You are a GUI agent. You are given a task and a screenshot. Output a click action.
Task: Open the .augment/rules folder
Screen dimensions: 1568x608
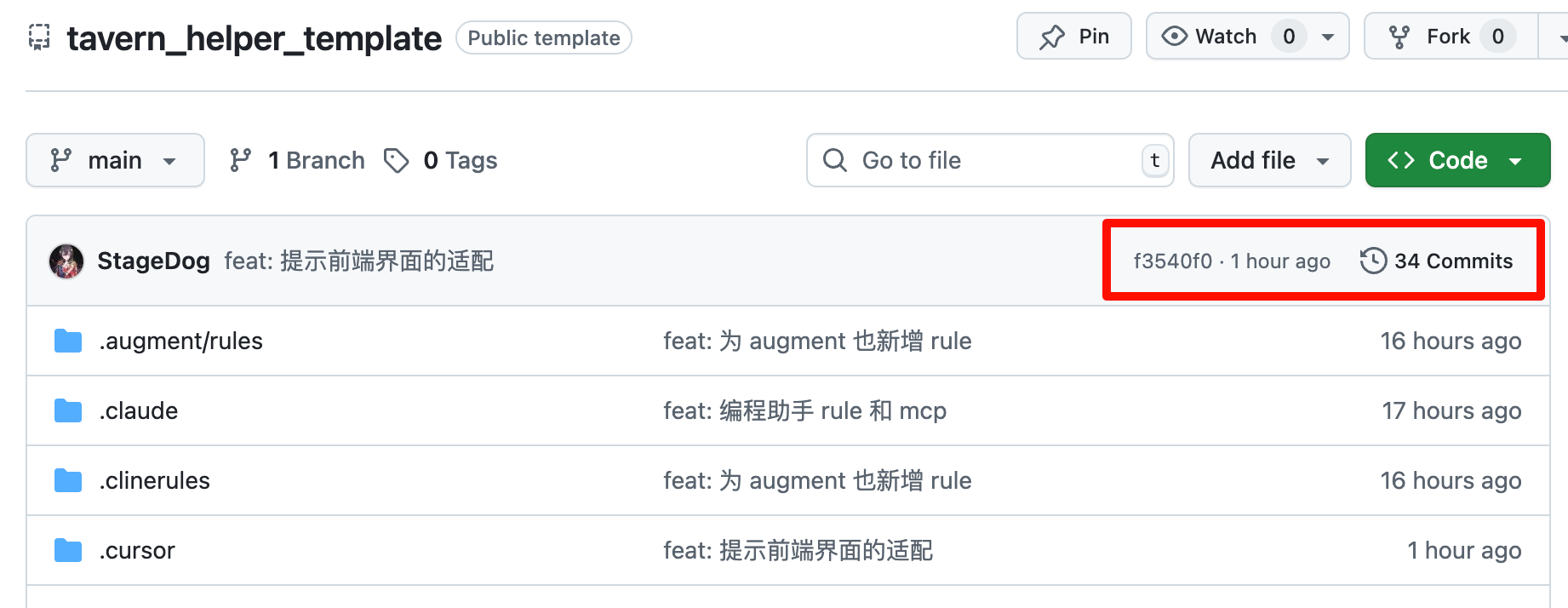point(180,341)
